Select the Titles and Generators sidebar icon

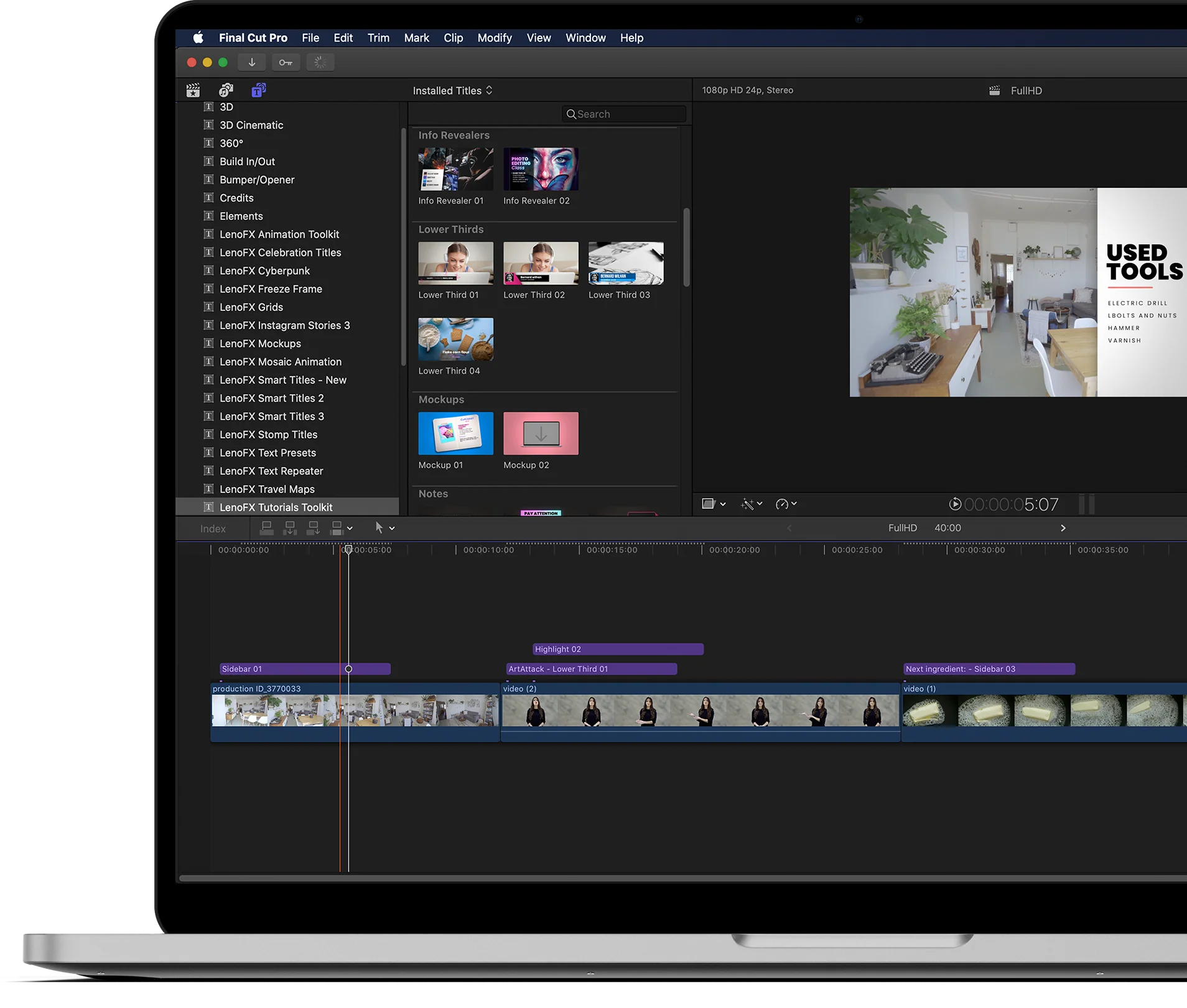[x=258, y=90]
